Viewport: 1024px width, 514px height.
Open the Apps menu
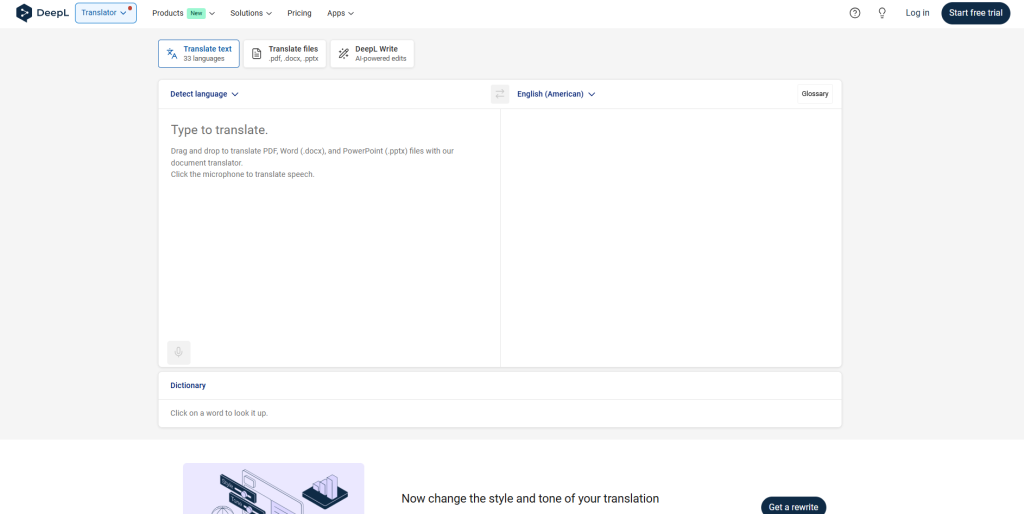(340, 13)
